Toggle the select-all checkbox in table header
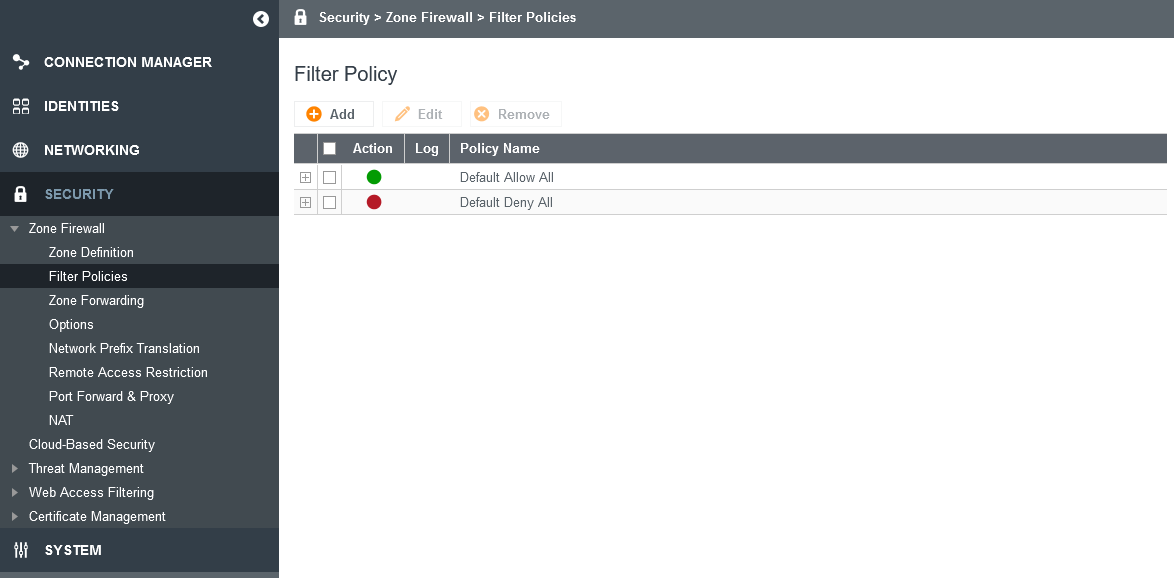Screen dimensions: 1174x578 [x=329, y=148]
